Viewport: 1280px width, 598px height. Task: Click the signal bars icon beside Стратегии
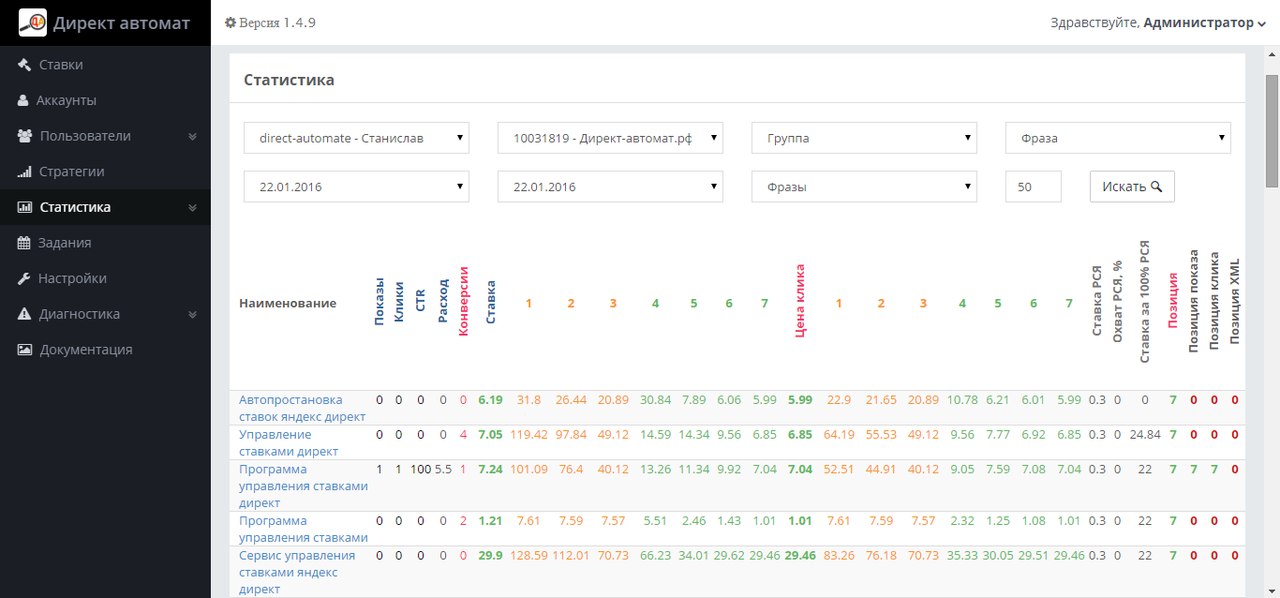tap(24, 172)
